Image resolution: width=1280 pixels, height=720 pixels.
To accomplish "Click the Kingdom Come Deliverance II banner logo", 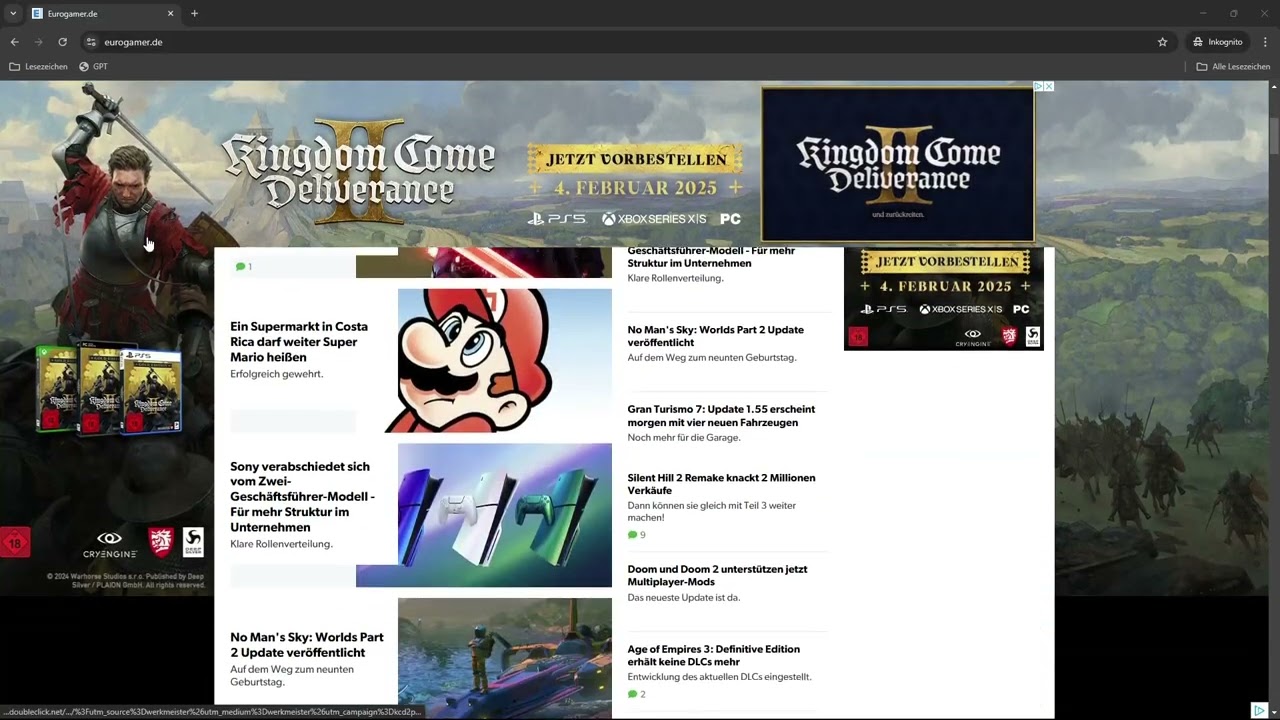I will pos(358,171).
